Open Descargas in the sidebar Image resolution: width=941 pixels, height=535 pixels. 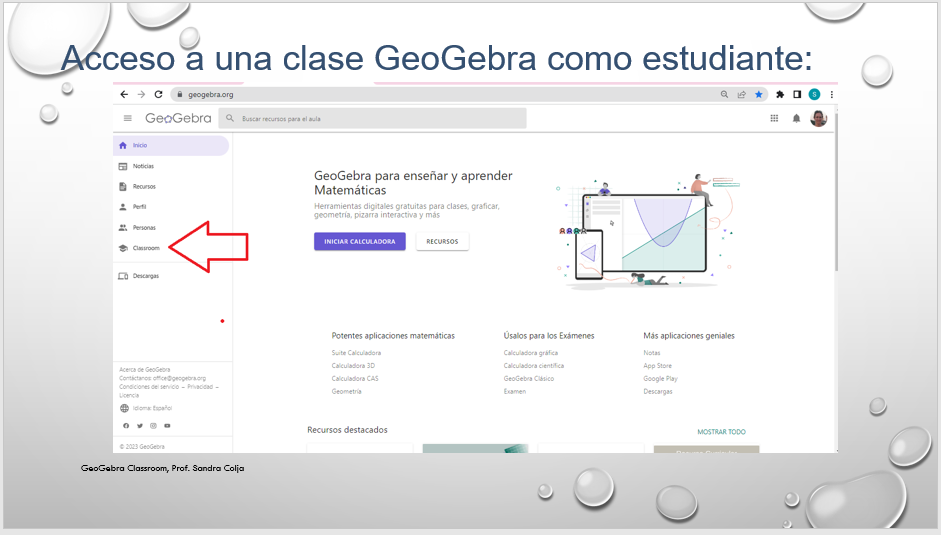[172, 276]
